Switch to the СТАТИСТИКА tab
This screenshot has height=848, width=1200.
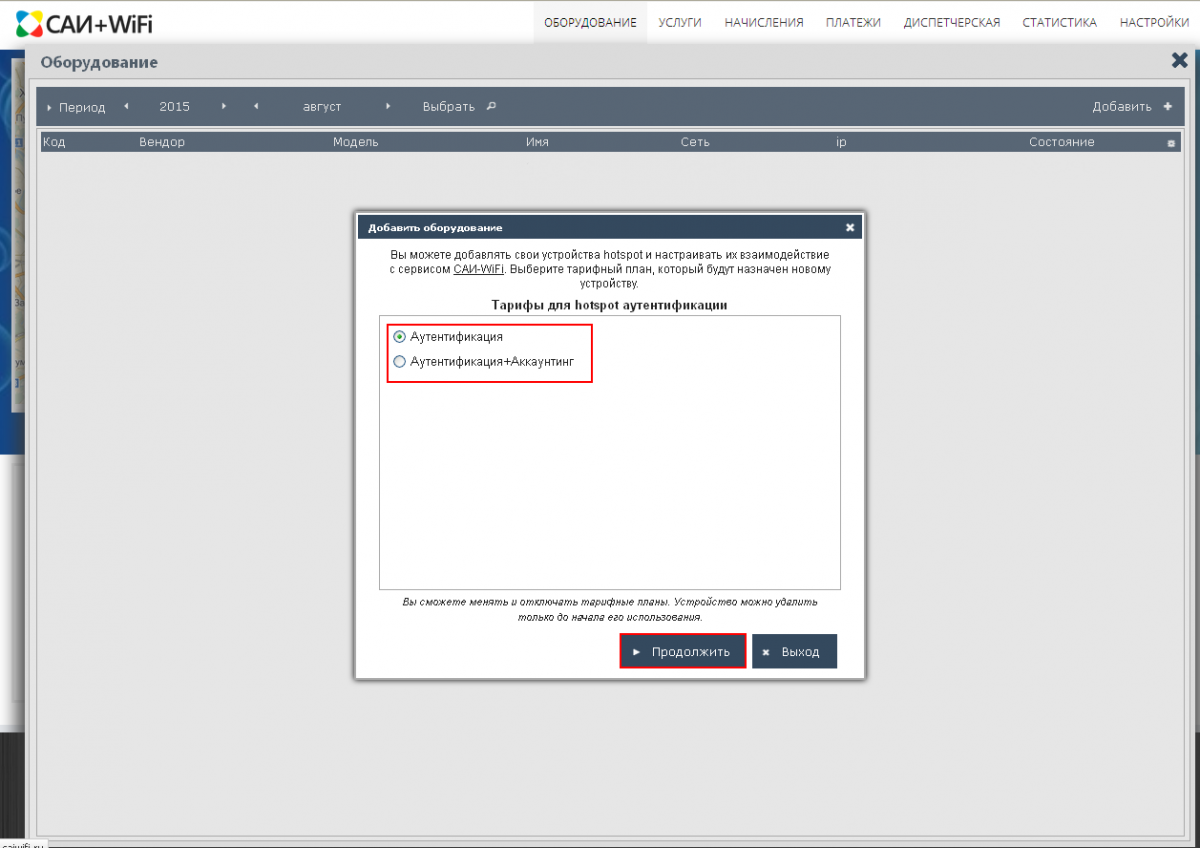pyautogui.click(x=1059, y=22)
